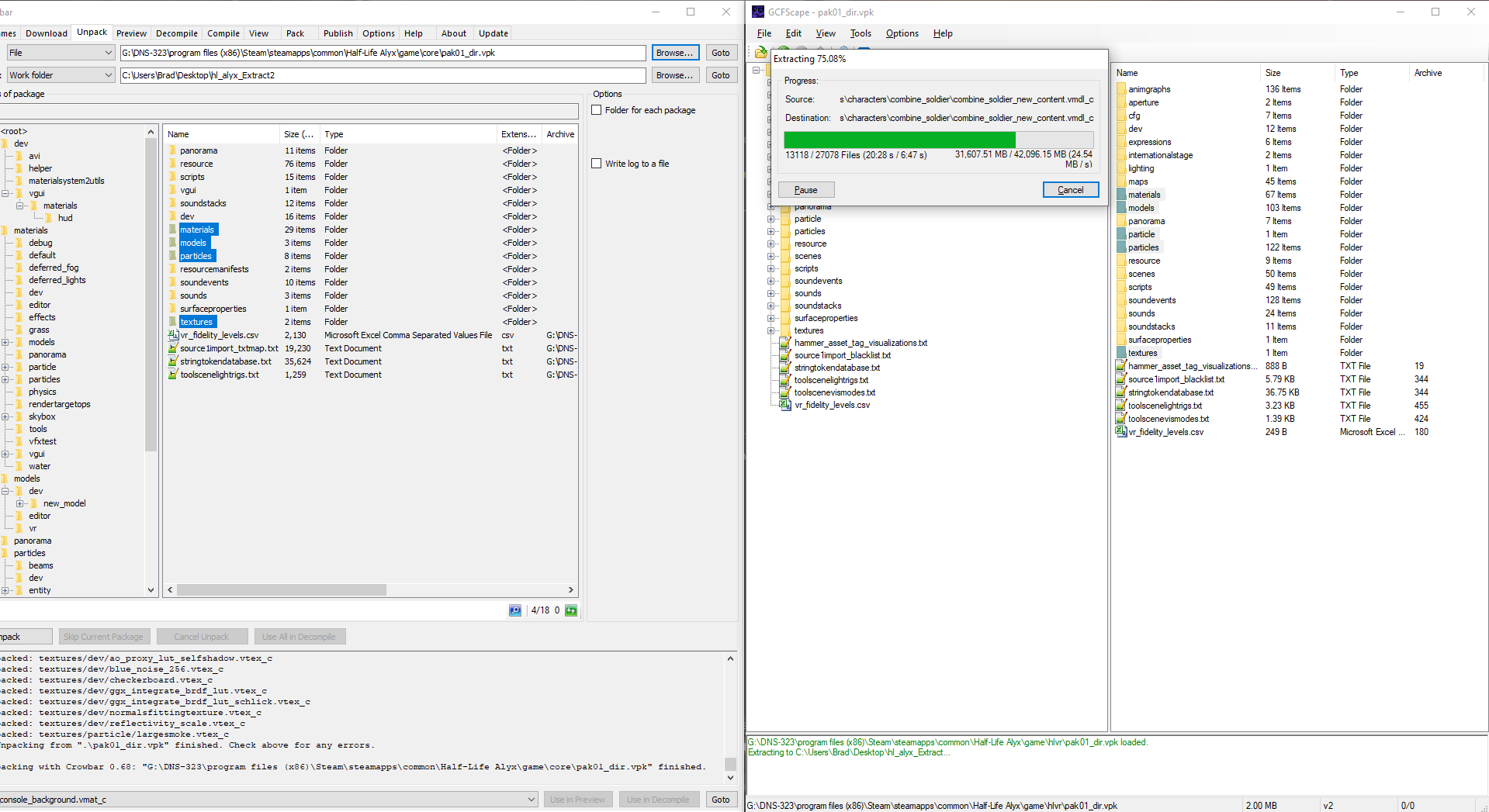Click the resourcemanifests folder icon in Crowbar's file list
The width and height of the screenshot is (1489, 812).
pyautogui.click(x=172, y=269)
